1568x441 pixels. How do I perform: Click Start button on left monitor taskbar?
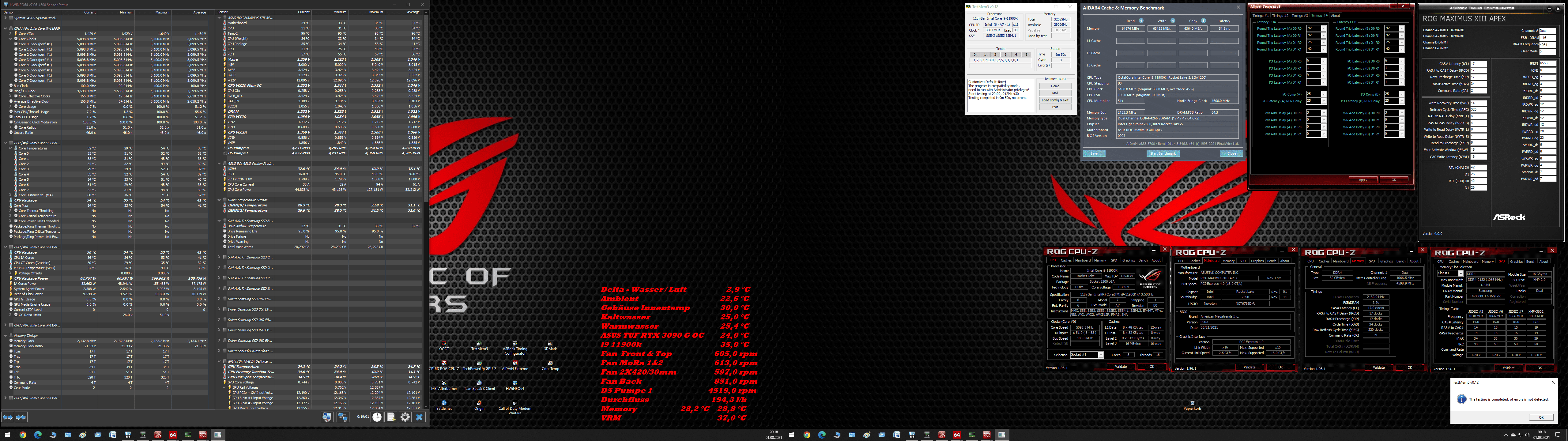(x=8, y=435)
